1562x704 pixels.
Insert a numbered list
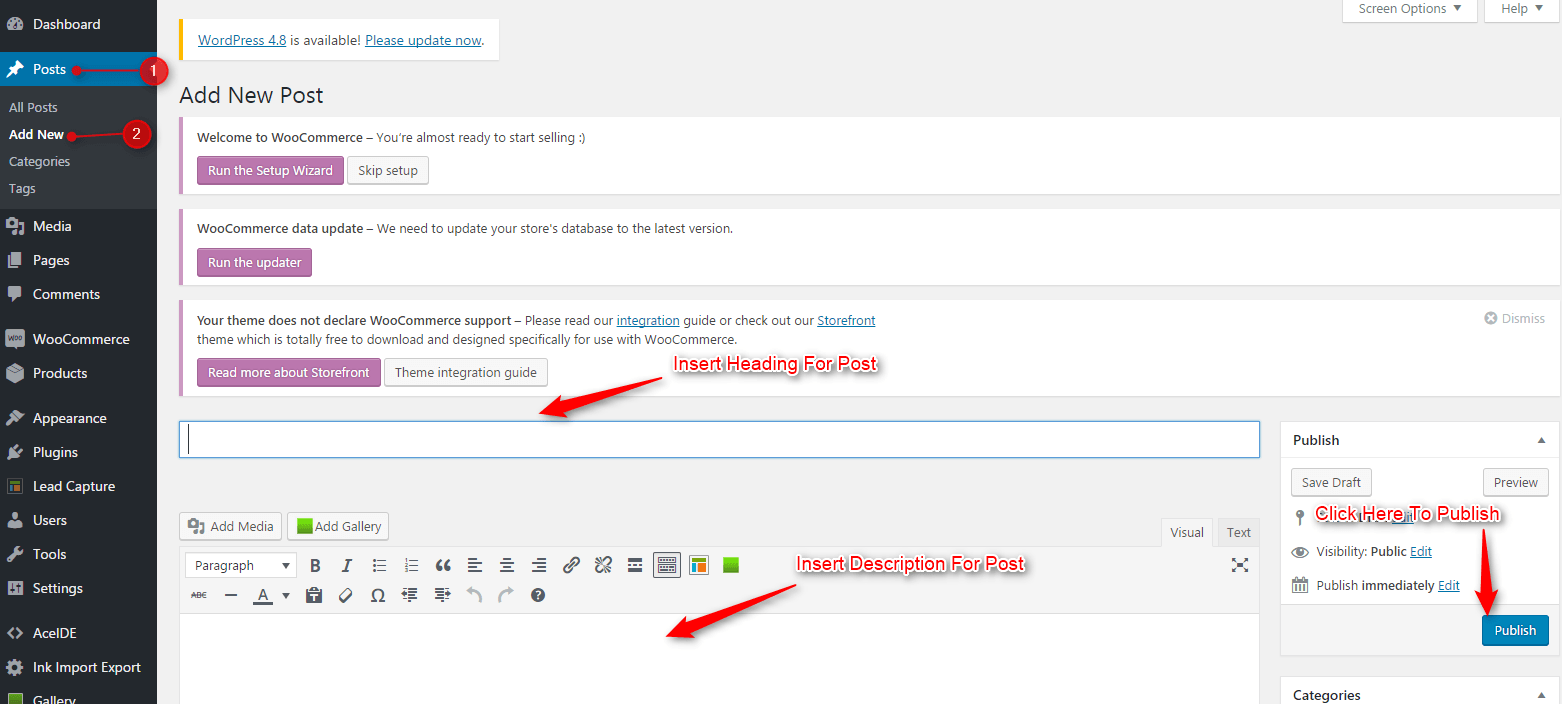click(x=411, y=565)
